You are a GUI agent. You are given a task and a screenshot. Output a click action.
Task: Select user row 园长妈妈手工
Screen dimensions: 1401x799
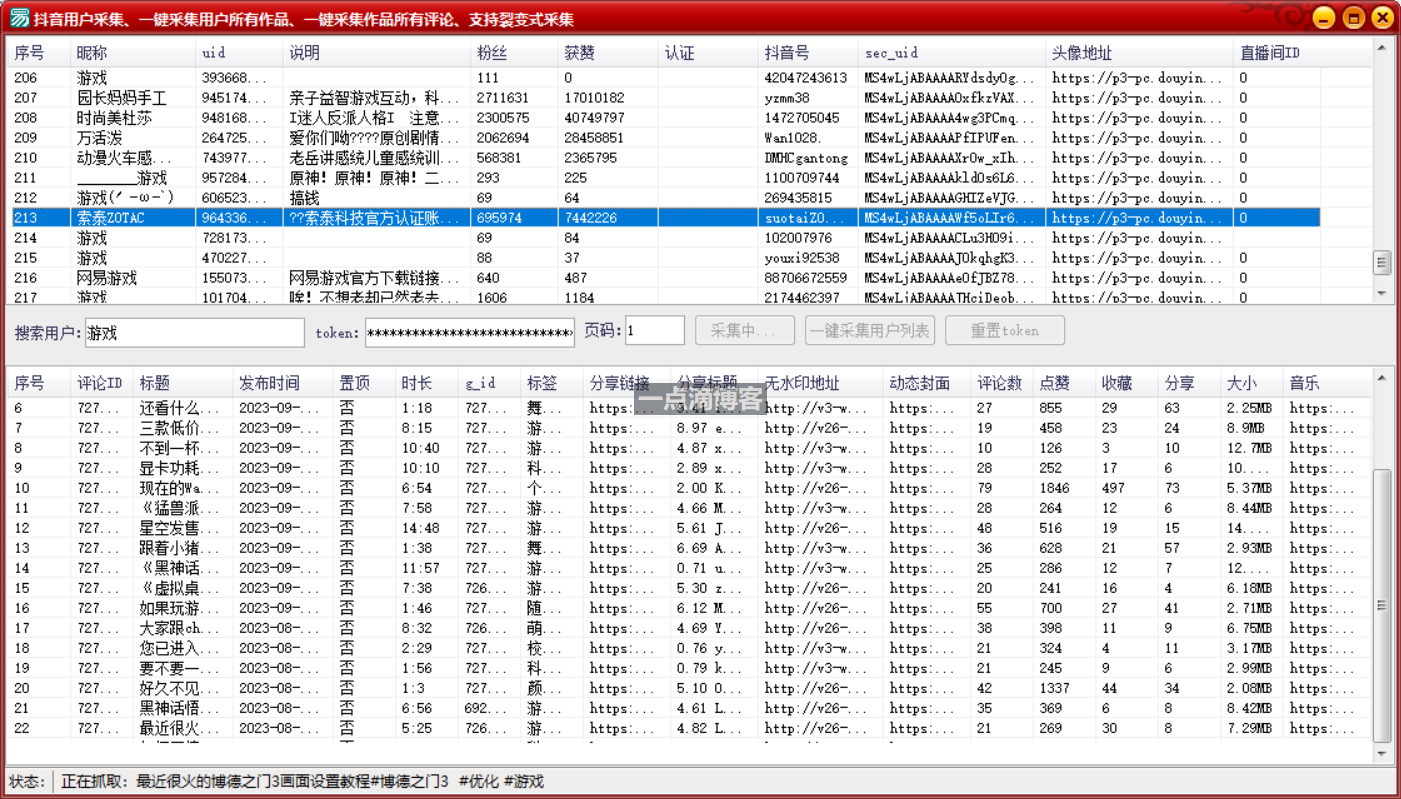(665, 98)
